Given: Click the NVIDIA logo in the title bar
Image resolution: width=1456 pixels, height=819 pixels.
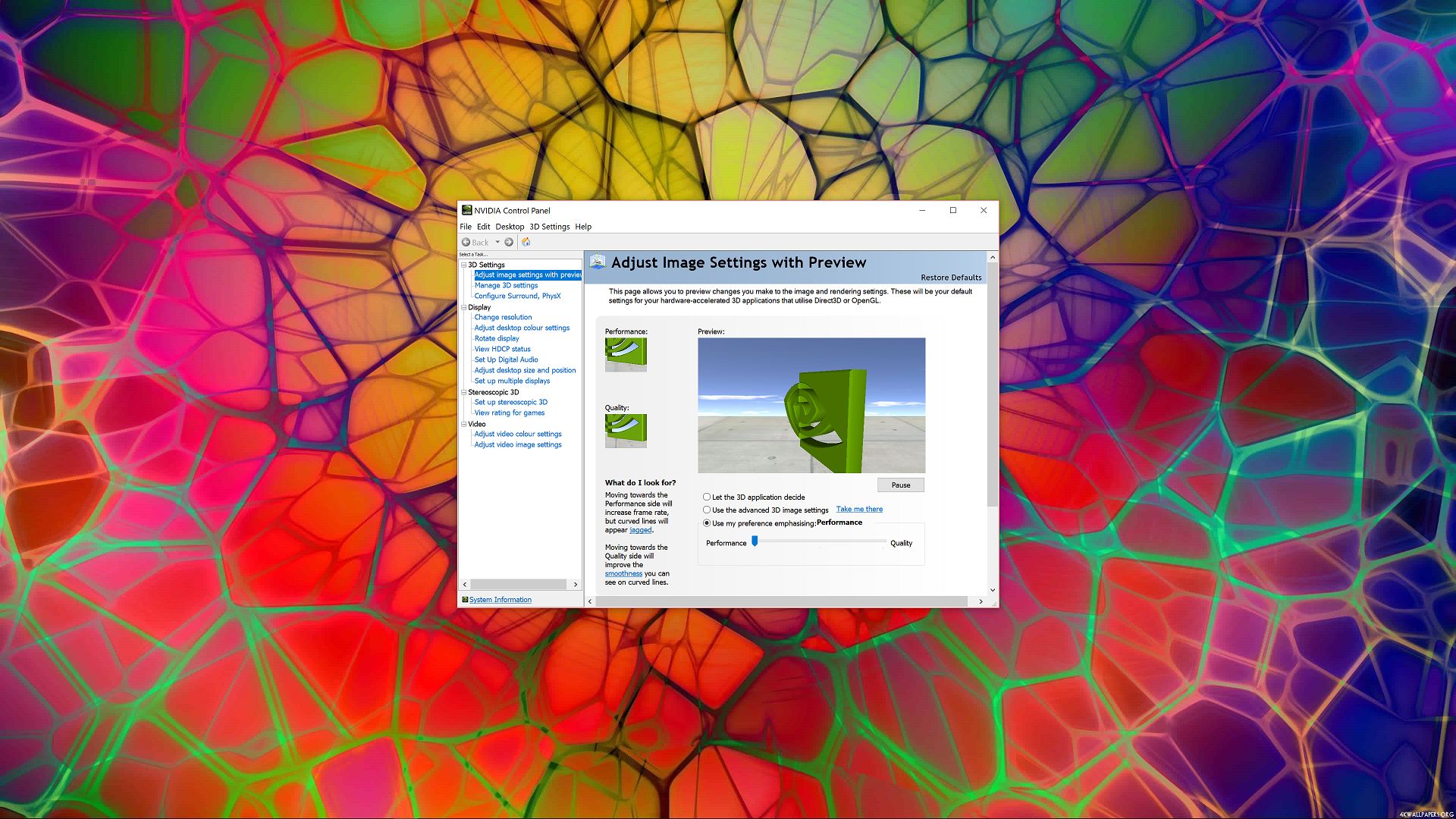Looking at the screenshot, I should [x=467, y=211].
